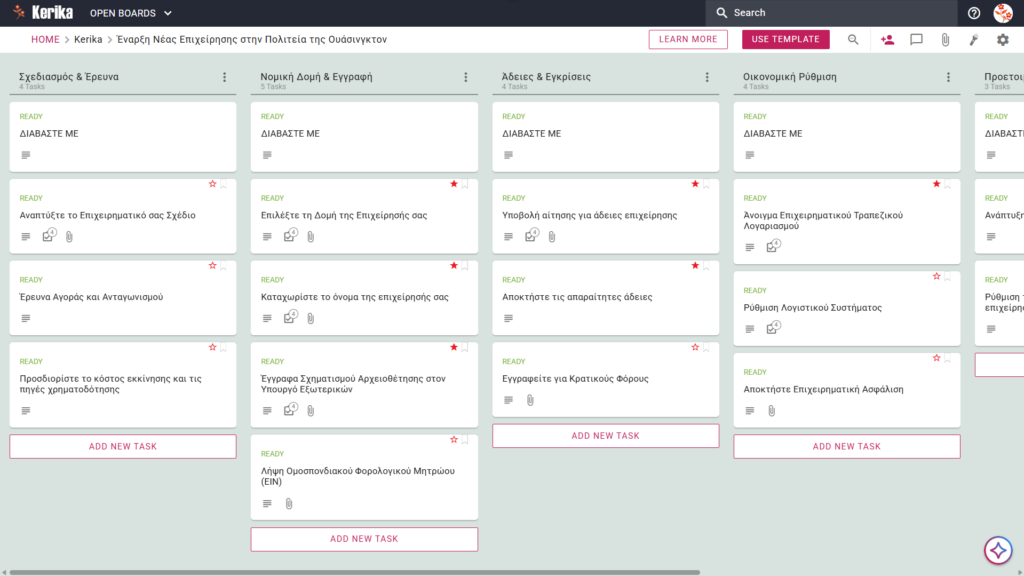Toggle star on Αποκτήστε Επιχειρηματική Ασφάλιση
This screenshot has height=576, width=1024.
click(x=936, y=359)
